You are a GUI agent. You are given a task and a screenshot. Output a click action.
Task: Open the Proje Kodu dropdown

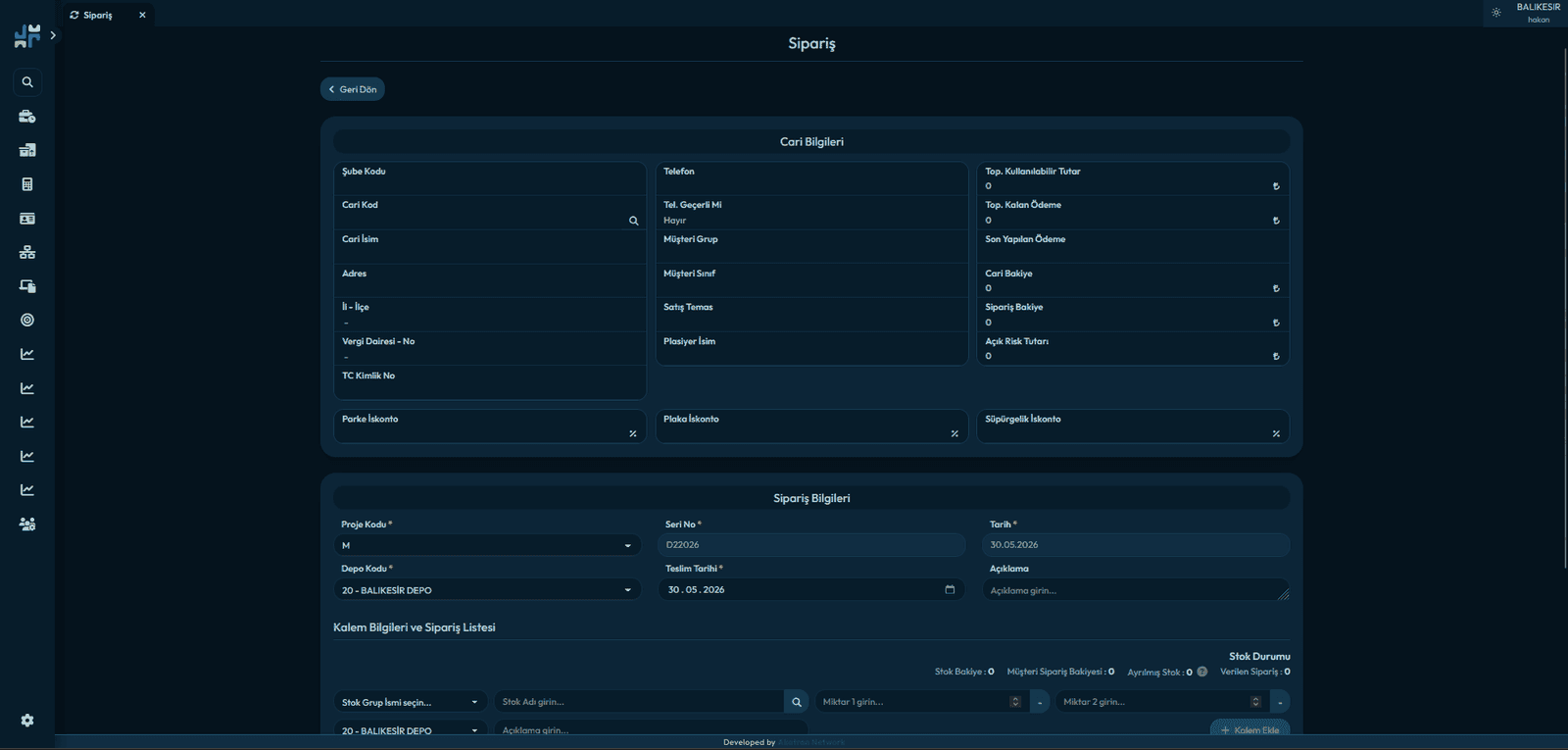pos(487,545)
